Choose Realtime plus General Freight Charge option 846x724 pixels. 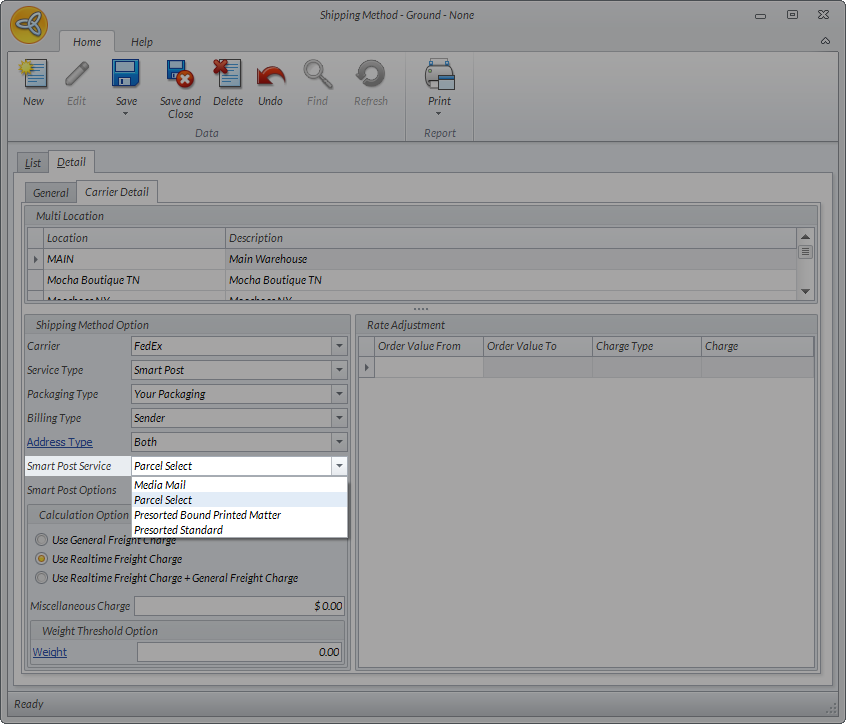click(x=41, y=578)
